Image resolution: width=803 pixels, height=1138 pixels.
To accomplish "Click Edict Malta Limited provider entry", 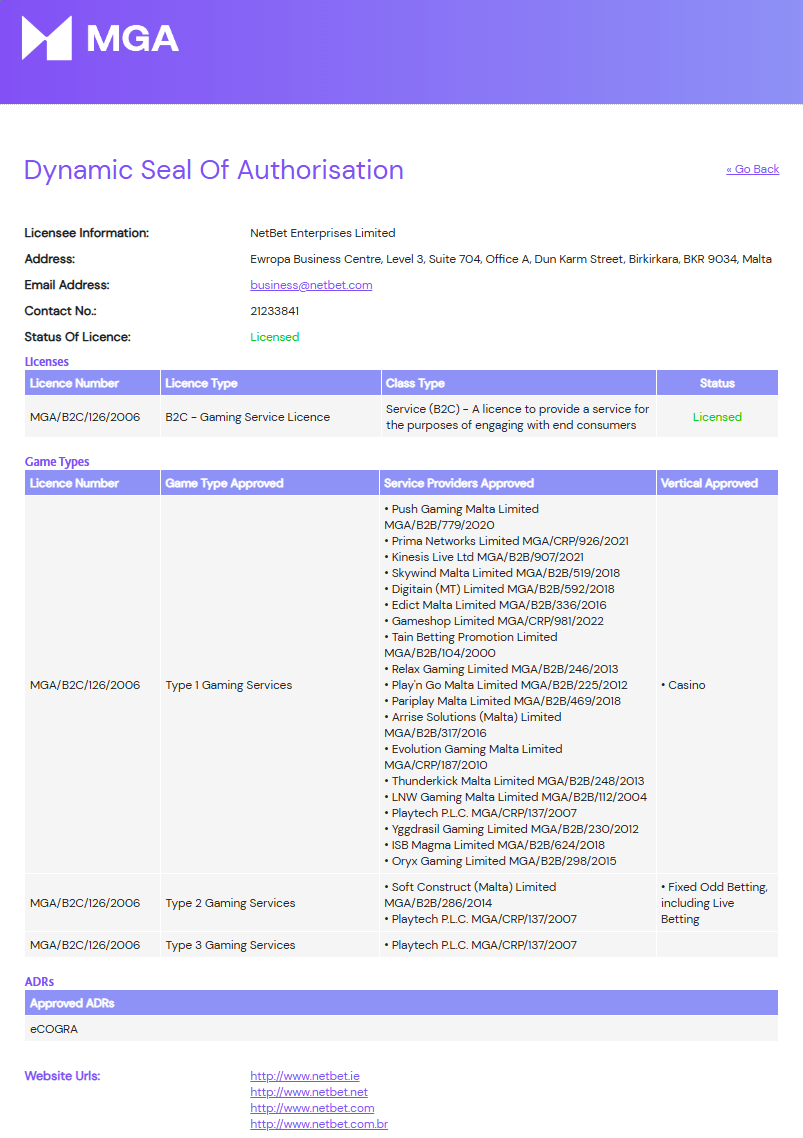I will pyautogui.click(x=495, y=605).
